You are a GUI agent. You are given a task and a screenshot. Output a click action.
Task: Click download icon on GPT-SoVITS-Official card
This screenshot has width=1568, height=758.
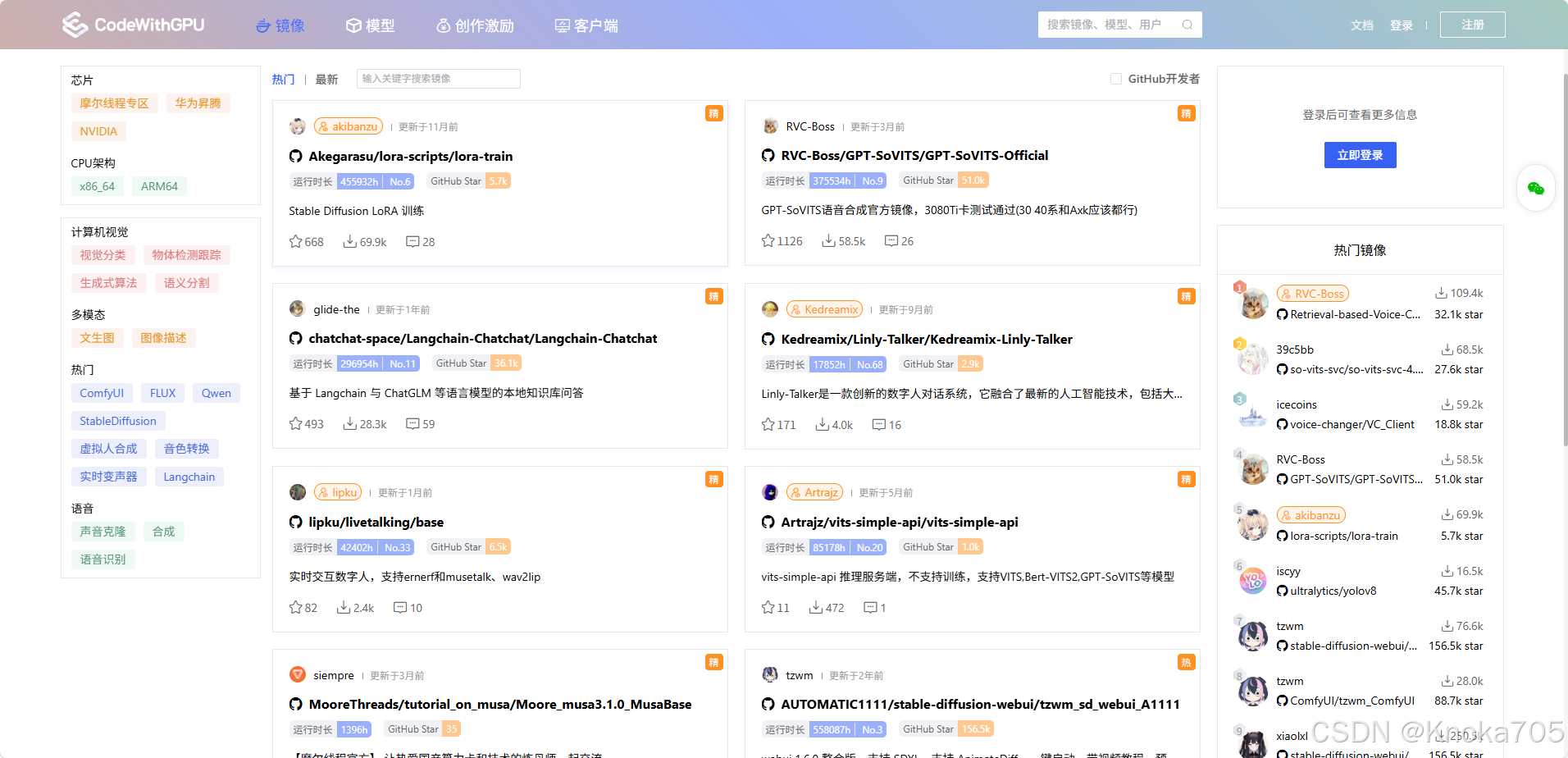click(x=828, y=240)
